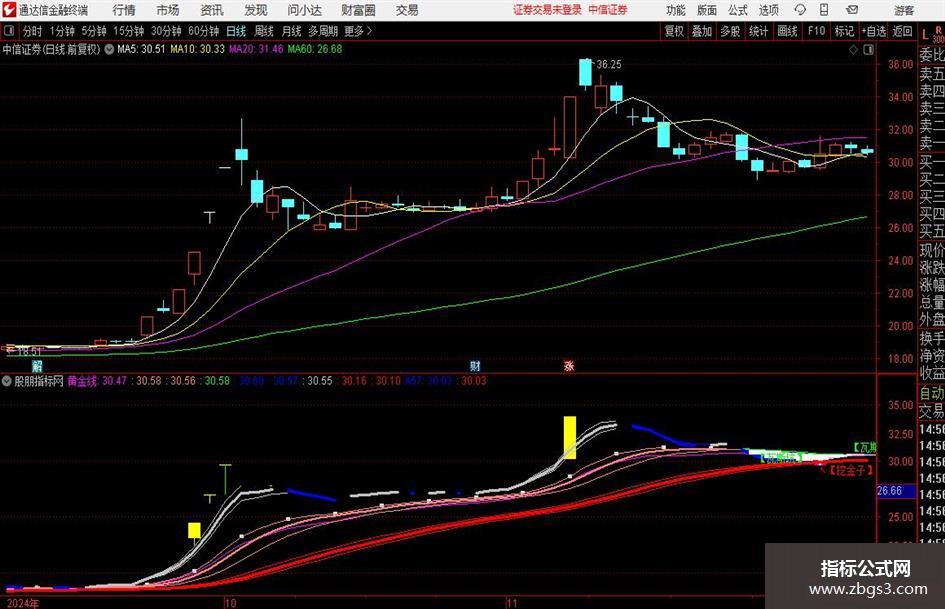Image resolution: width=945 pixels, height=609 pixels.
Task: Open the 交易 menu
Action: 407,10
